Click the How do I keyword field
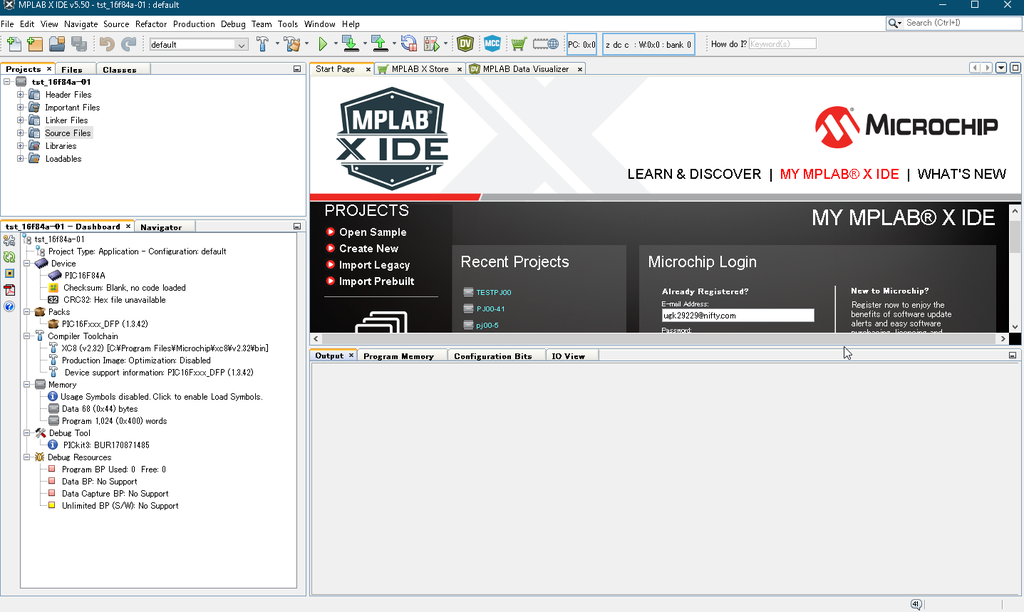1024x612 pixels. [782, 44]
